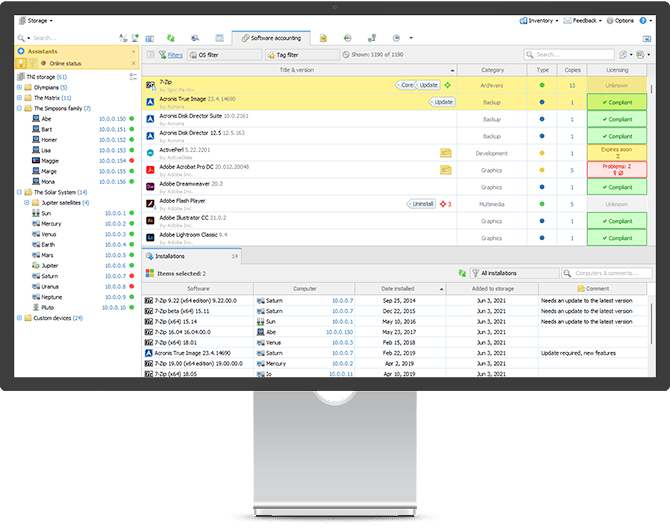Click the lightbulb assistant icon
670x530 pixels.
[x=21, y=64]
